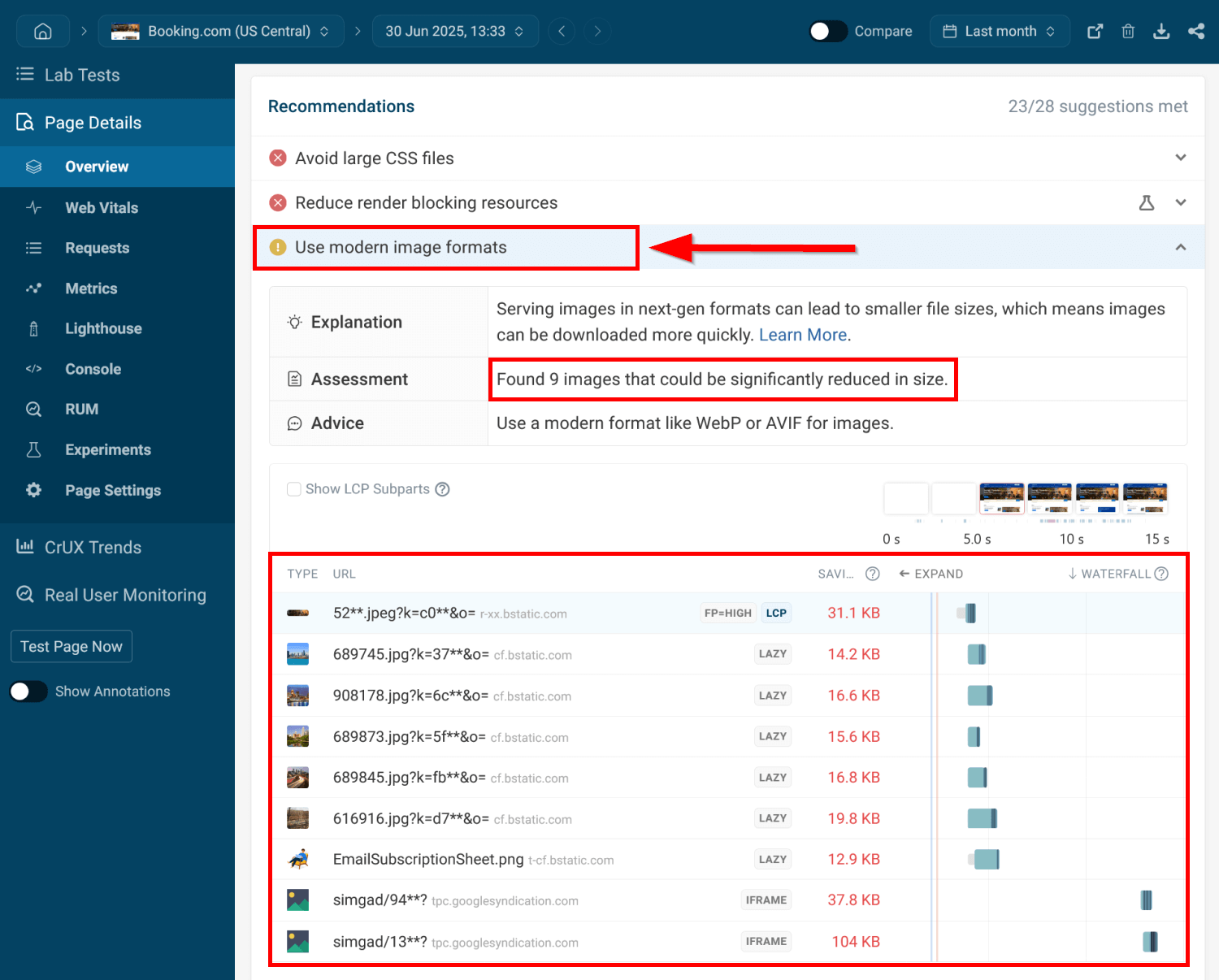Check the Show LCP Subparts checkbox
Viewport: 1219px width, 980px height.
click(294, 489)
